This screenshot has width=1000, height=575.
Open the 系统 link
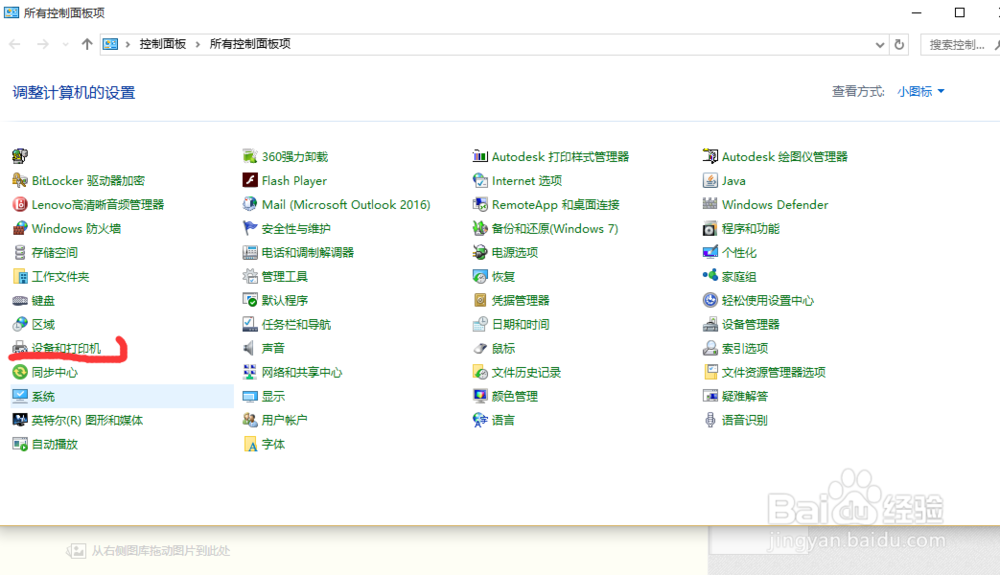click(43, 396)
